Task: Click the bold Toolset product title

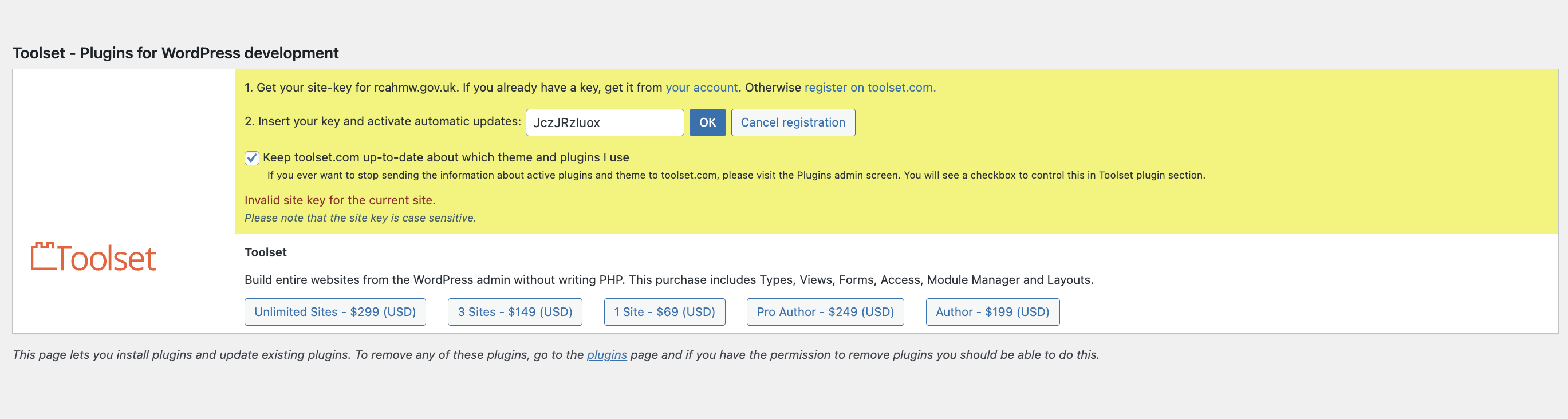Action: (x=265, y=252)
